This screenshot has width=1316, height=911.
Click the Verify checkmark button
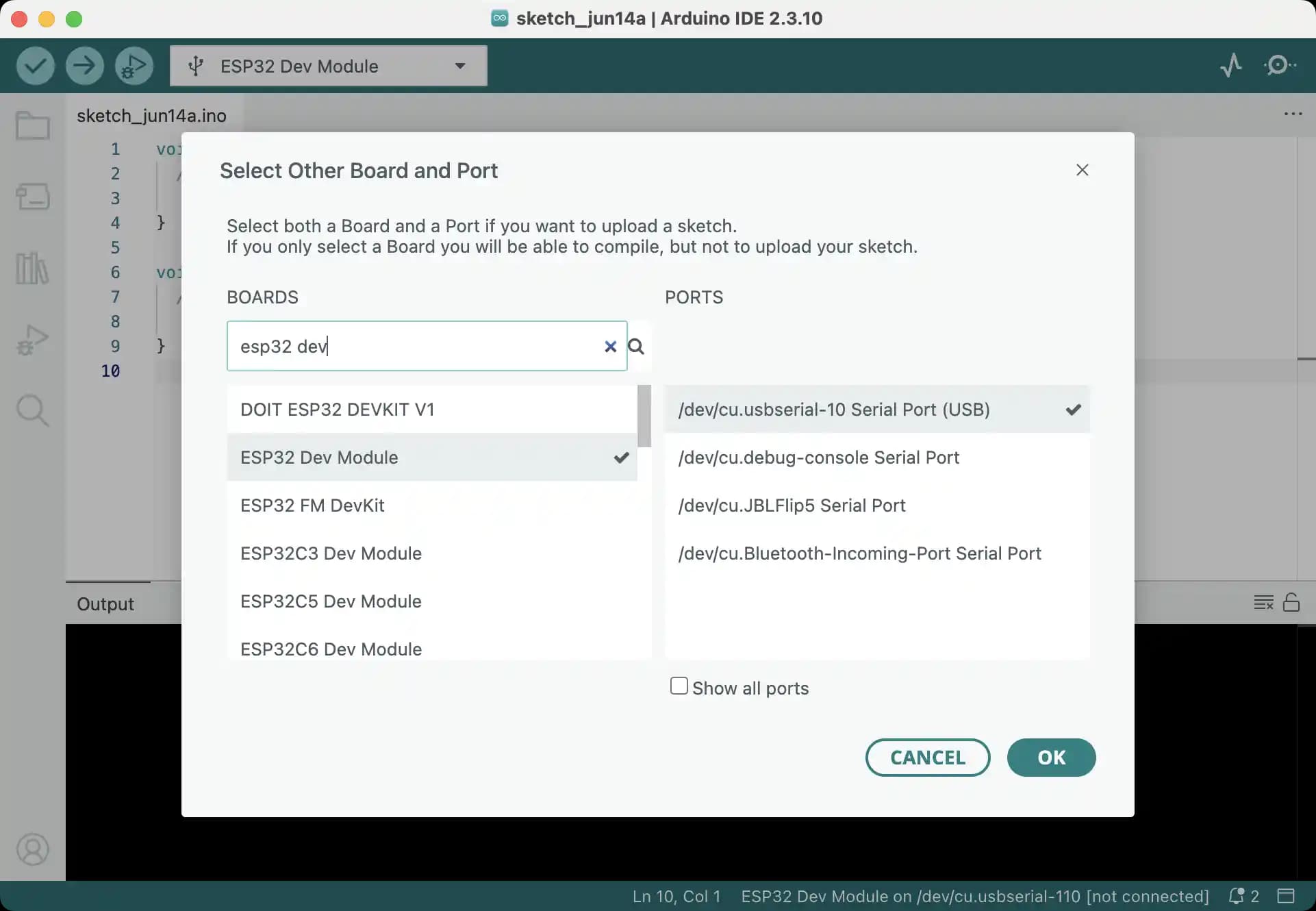[x=36, y=66]
